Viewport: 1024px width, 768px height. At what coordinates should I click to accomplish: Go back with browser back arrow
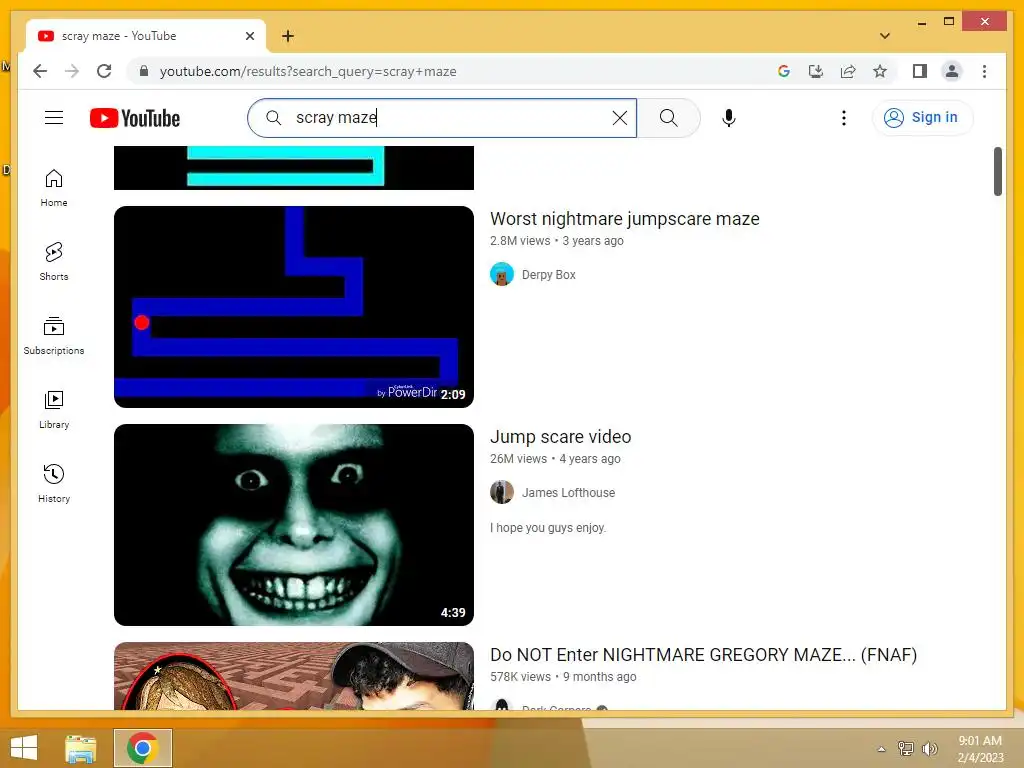tap(40, 71)
